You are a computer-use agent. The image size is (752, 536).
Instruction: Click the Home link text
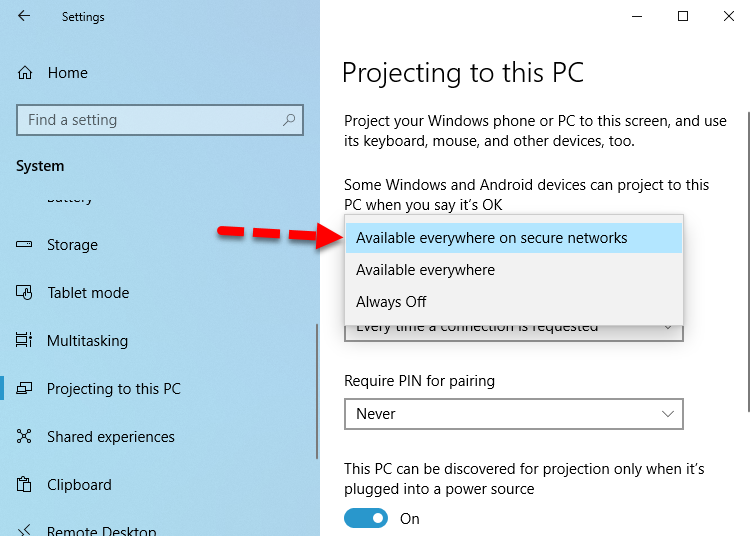[x=67, y=73]
